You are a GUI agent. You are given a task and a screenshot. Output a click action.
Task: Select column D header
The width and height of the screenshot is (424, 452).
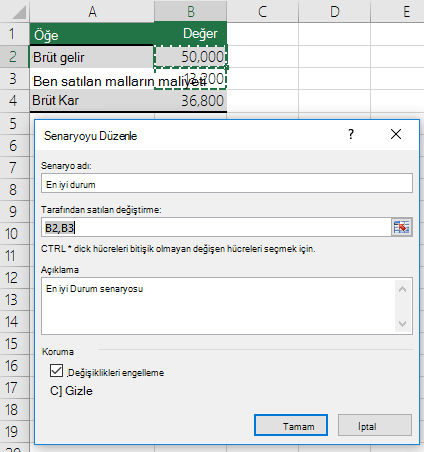coord(335,12)
